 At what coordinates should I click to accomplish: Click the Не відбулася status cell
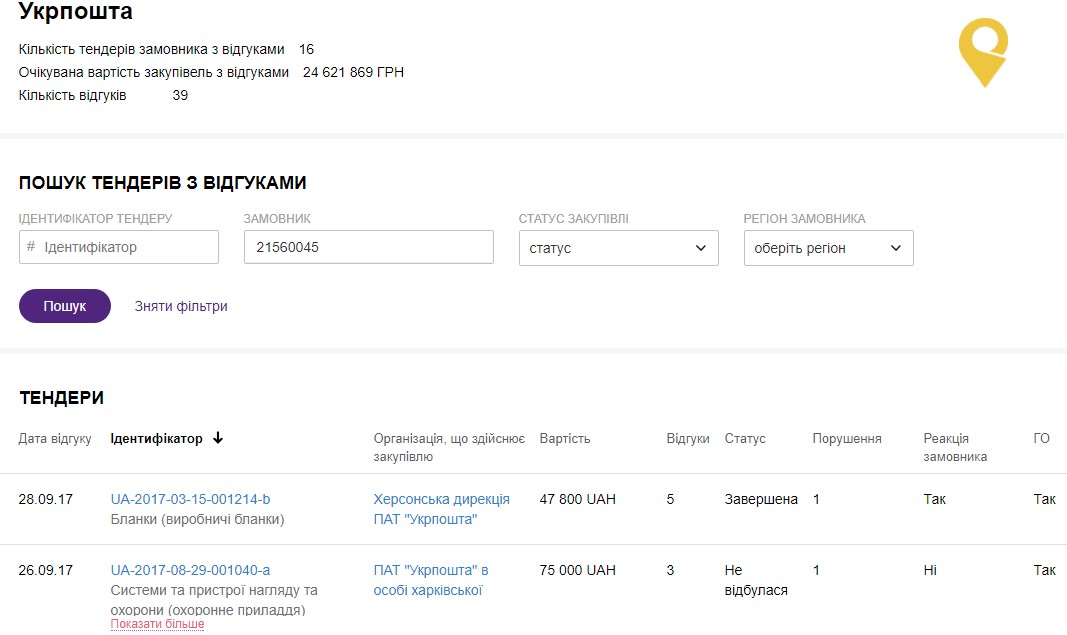756,580
